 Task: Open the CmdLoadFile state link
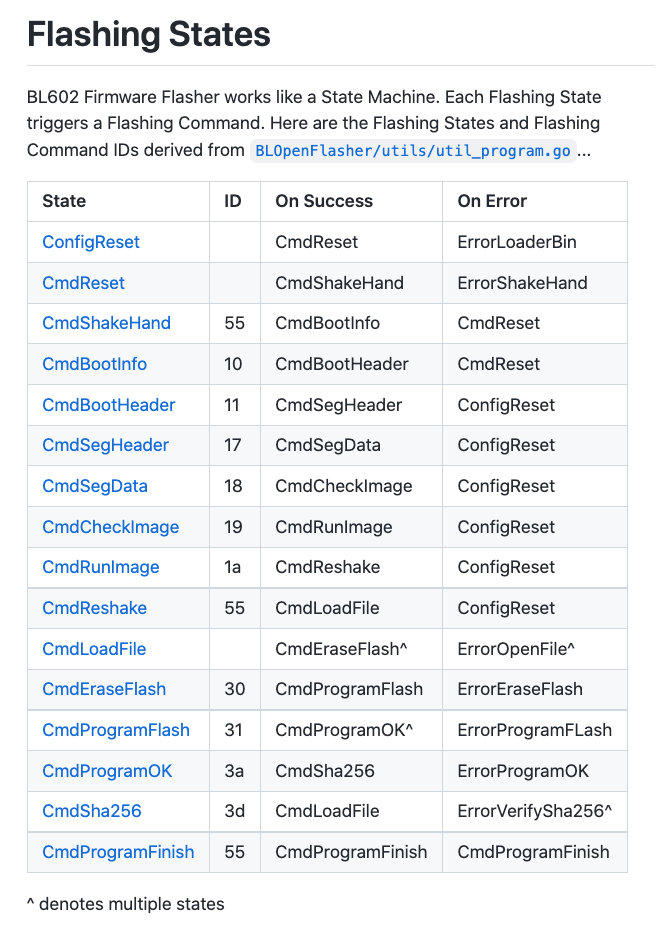(x=94, y=649)
